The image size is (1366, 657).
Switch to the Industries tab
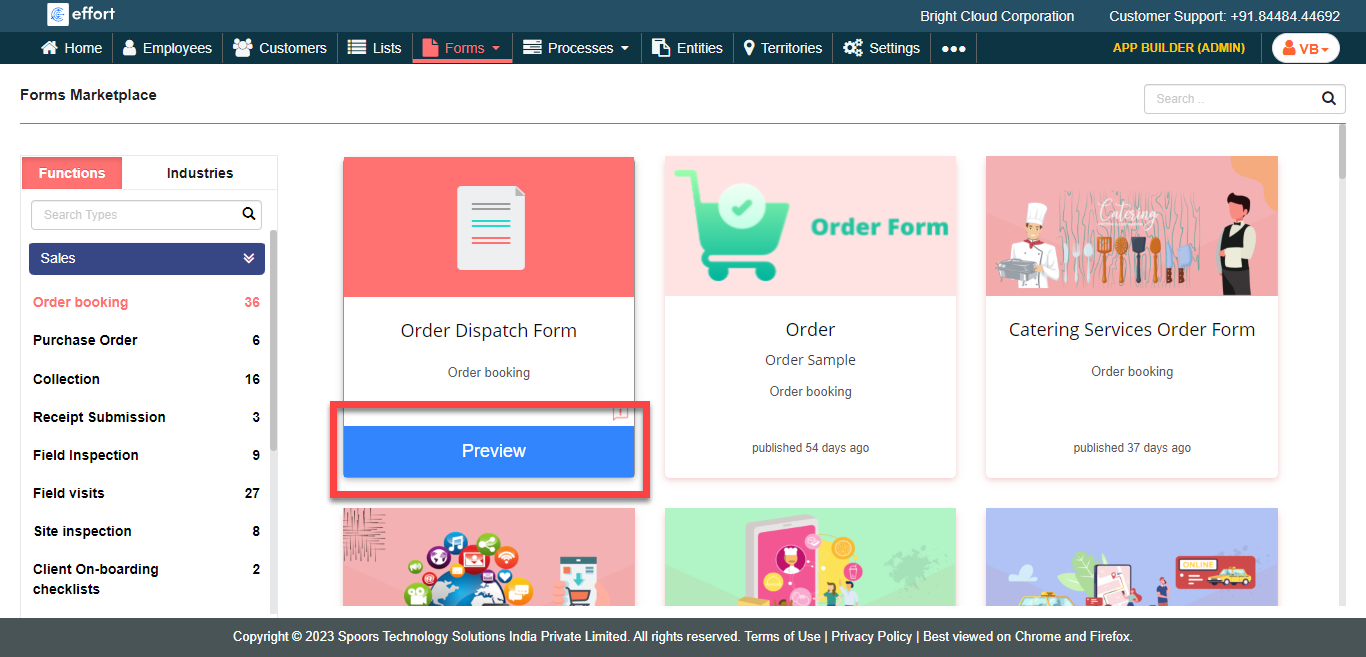point(200,173)
